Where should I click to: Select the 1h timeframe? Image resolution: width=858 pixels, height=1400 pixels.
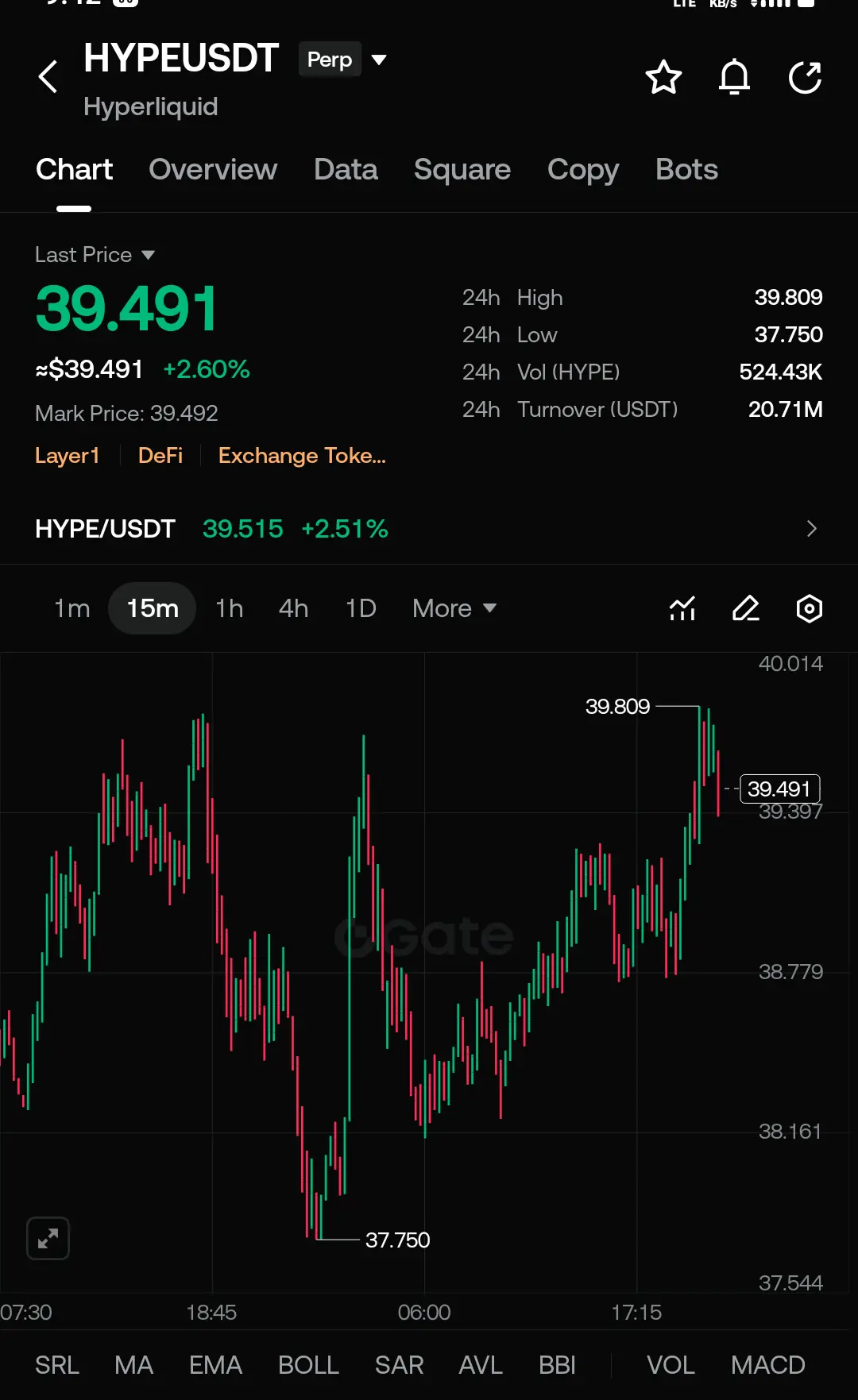pyautogui.click(x=230, y=608)
